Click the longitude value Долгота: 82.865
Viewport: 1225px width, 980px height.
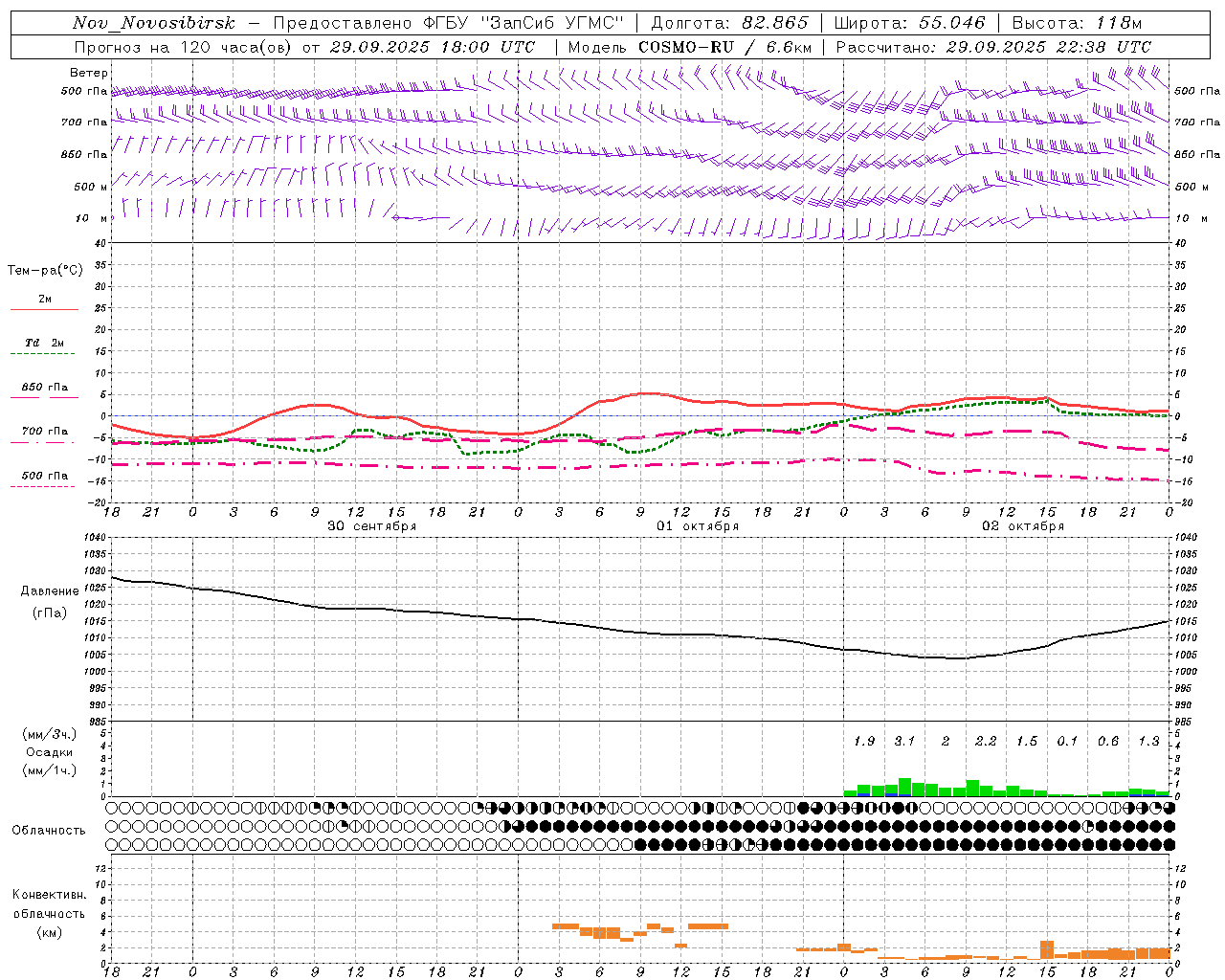pyautogui.click(x=729, y=23)
